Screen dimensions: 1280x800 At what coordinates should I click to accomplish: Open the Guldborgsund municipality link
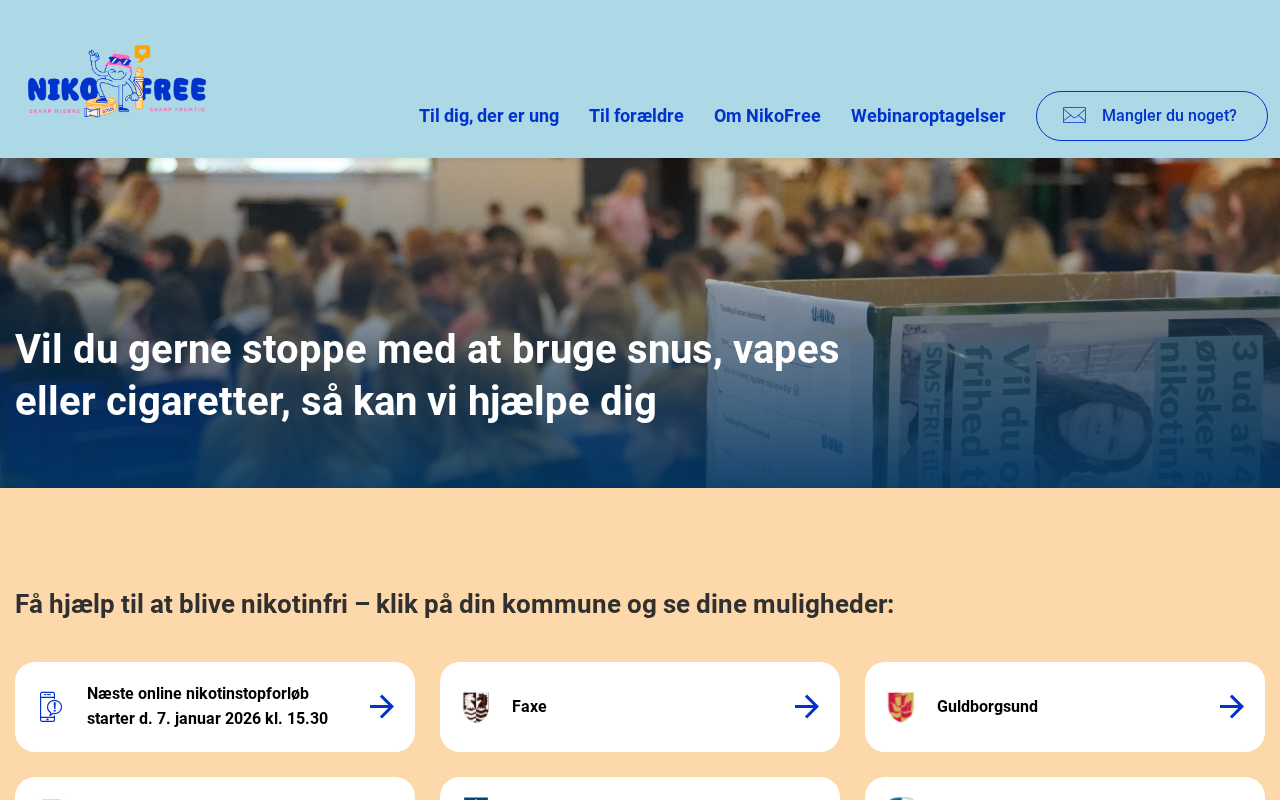coord(1065,707)
